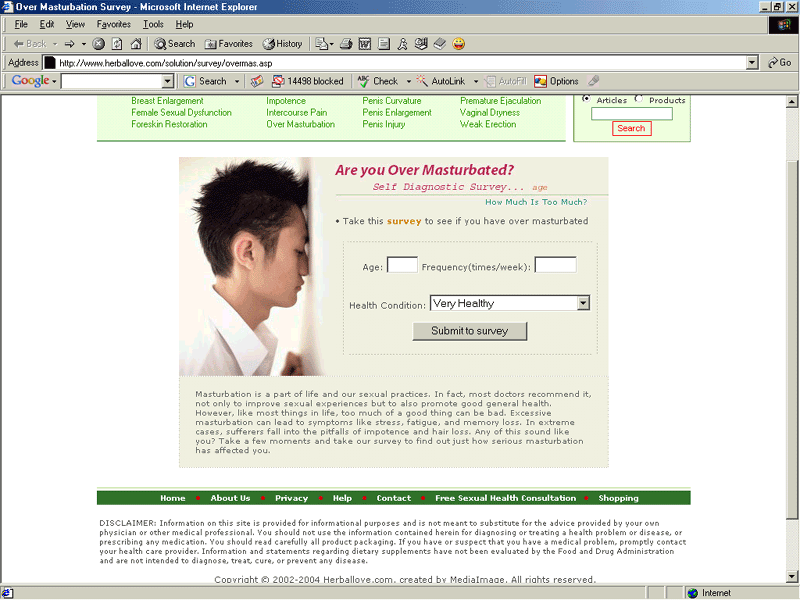Follow the How Much Is Too Much link
800x600 pixels.
[536, 202]
